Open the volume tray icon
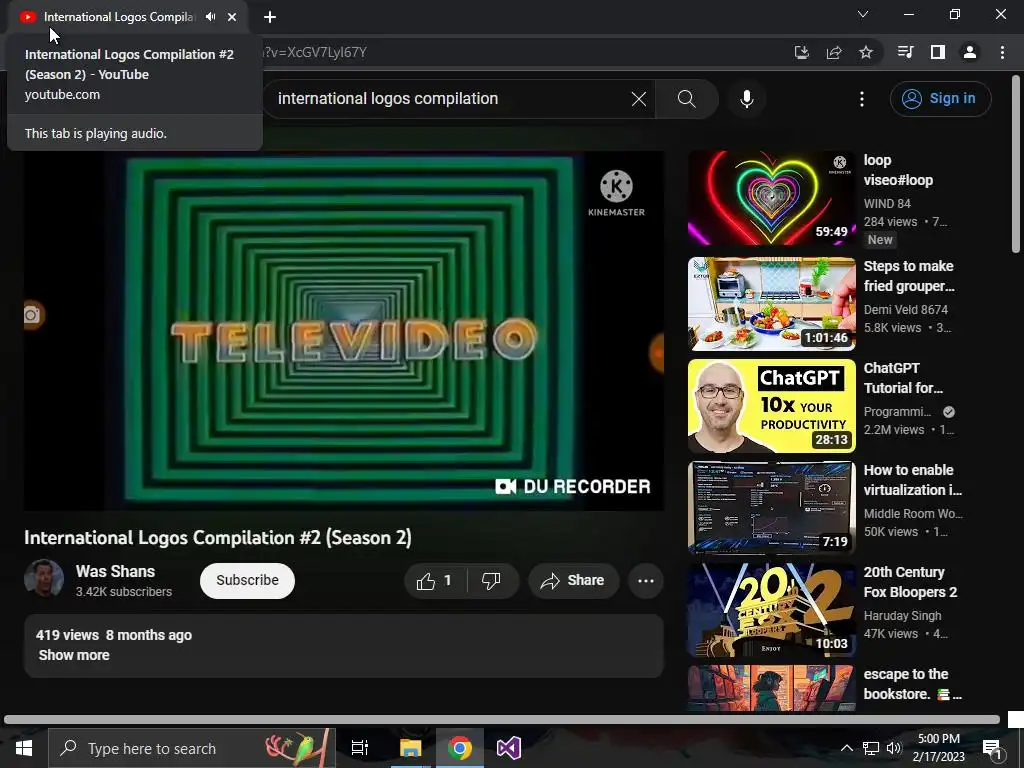The width and height of the screenshot is (1024, 768). pyautogui.click(x=894, y=748)
